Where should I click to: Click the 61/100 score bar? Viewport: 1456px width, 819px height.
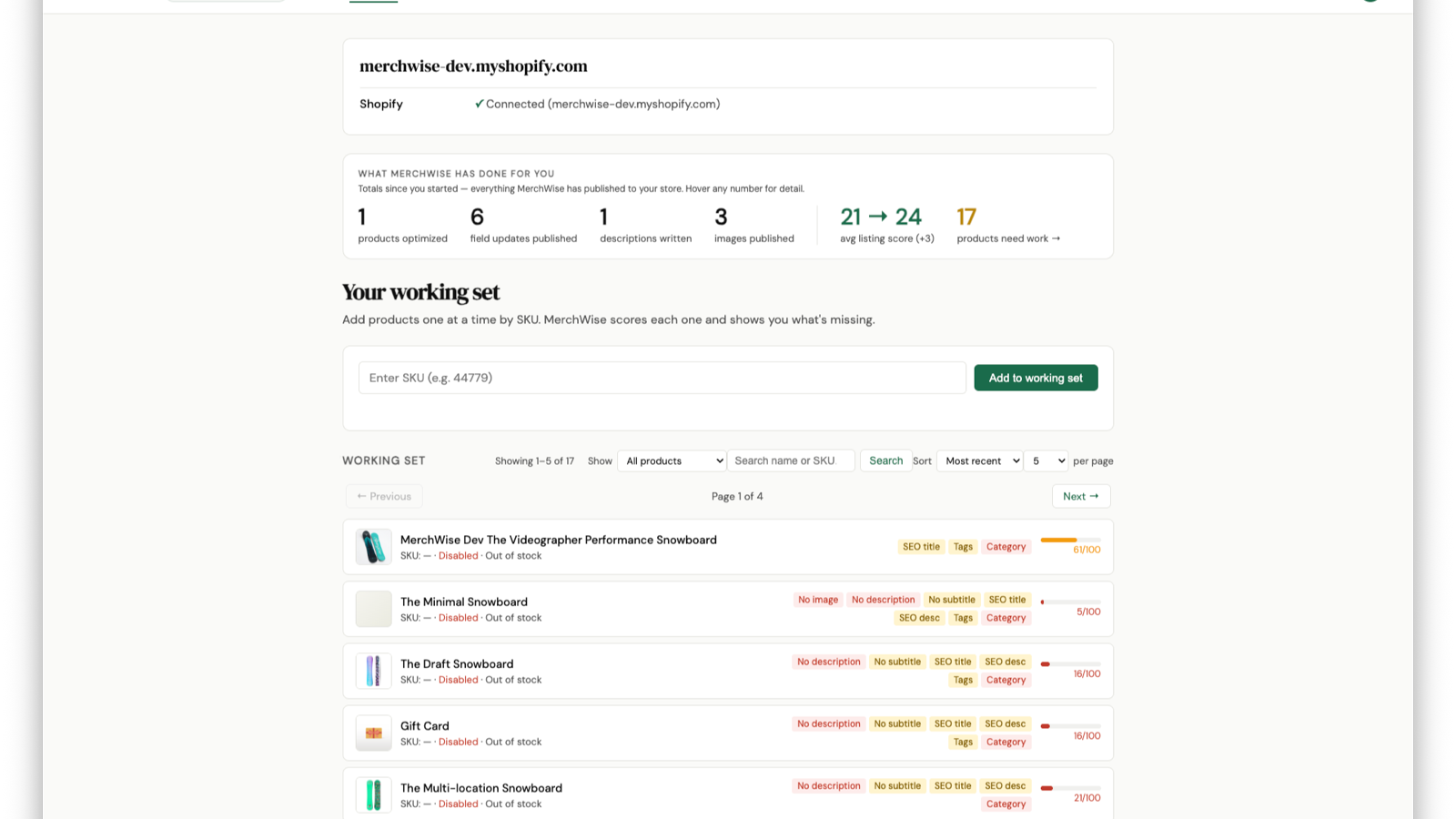(1070, 541)
